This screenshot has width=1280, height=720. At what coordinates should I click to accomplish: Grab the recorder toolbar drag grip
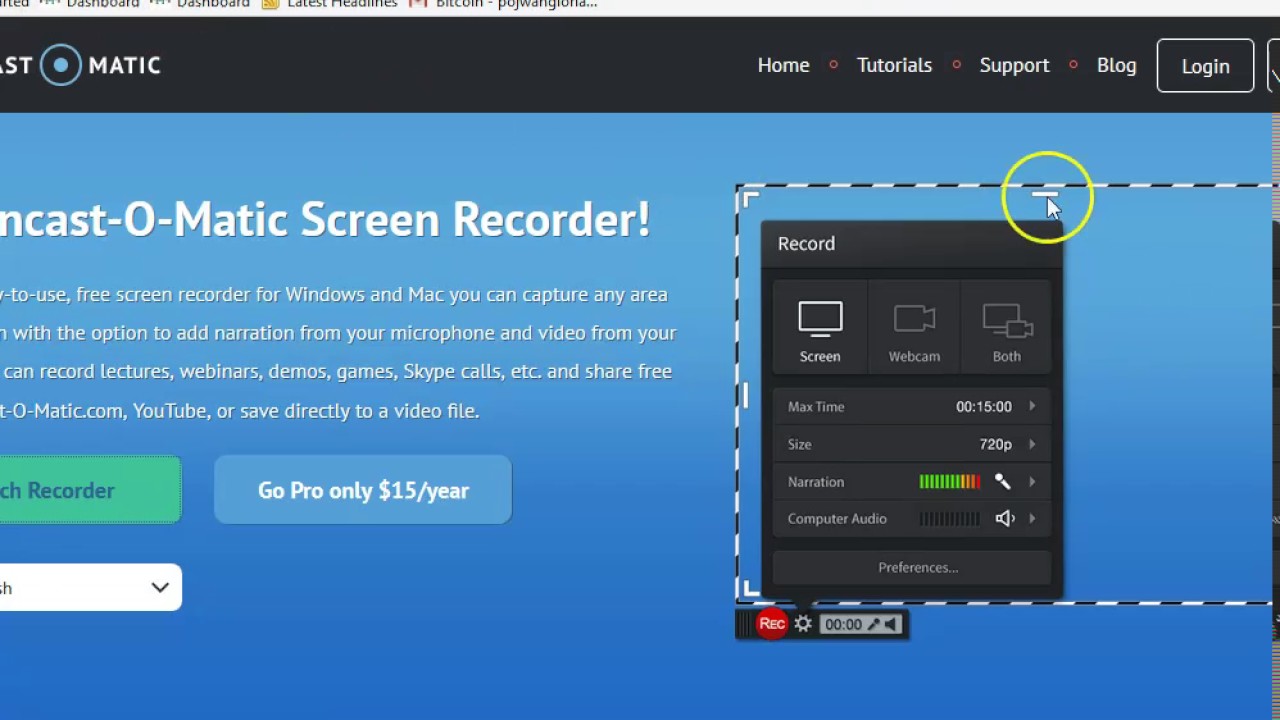click(x=745, y=624)
